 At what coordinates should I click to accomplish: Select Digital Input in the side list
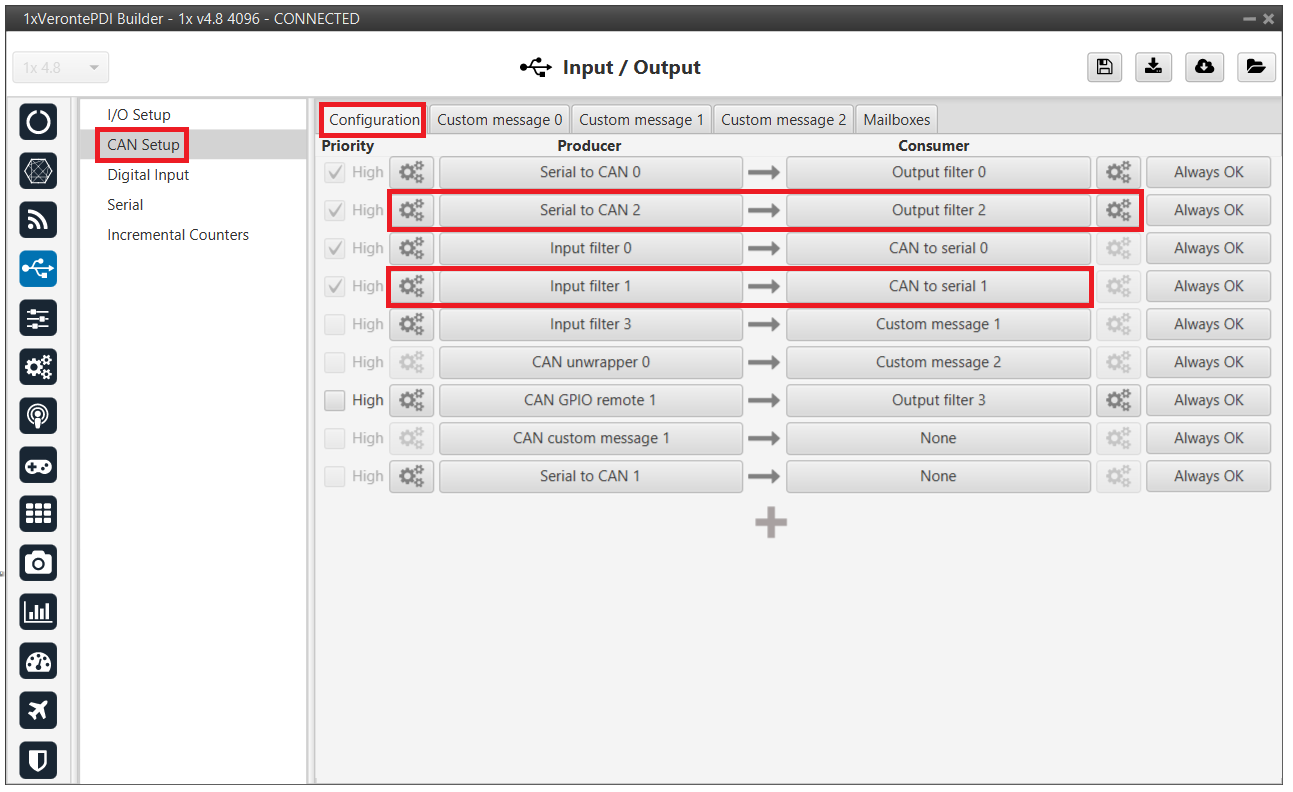click(148, 175)
